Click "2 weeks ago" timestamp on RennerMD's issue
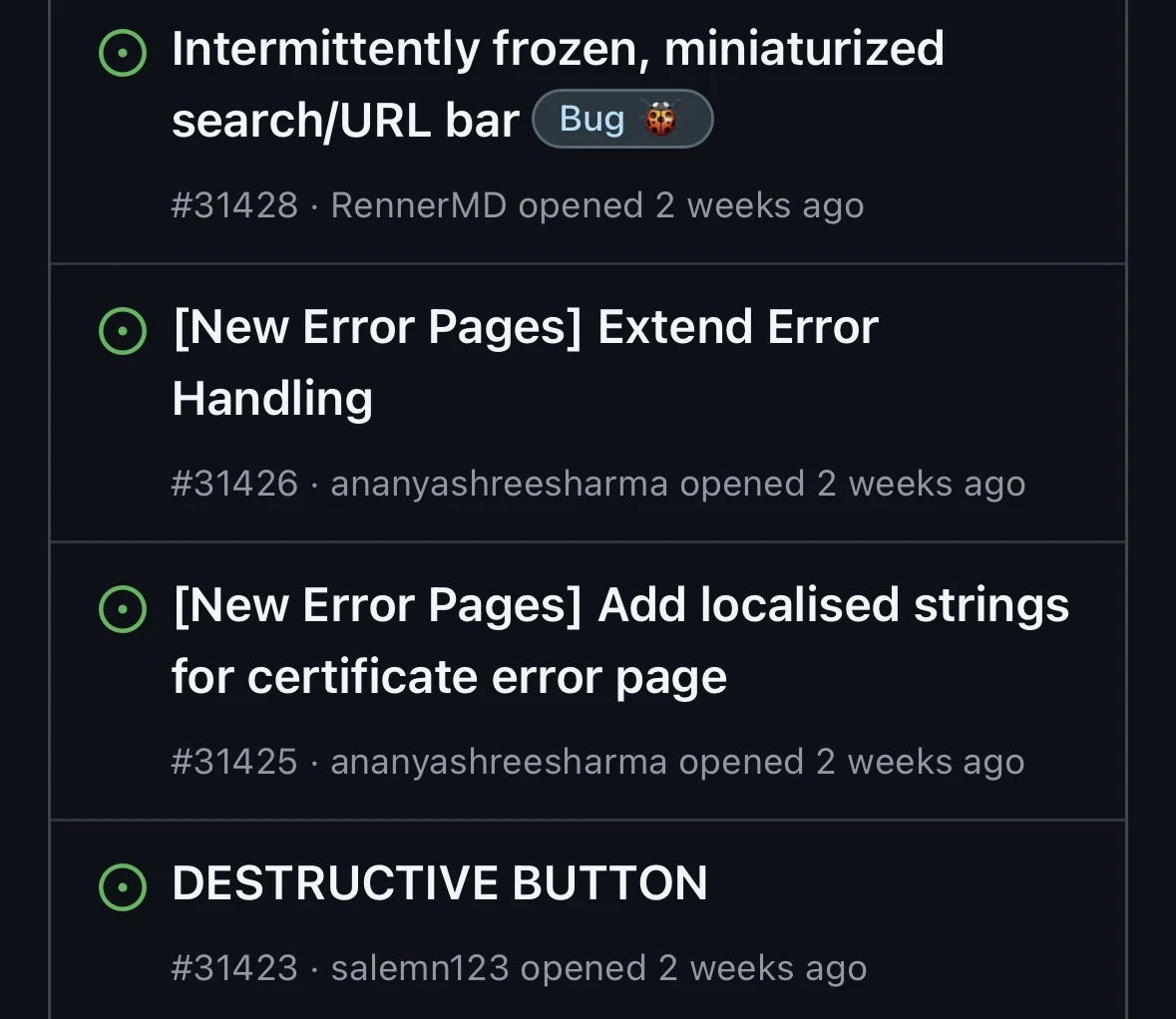Viewport: 1176px width, 1019px height. coord(759,205)
